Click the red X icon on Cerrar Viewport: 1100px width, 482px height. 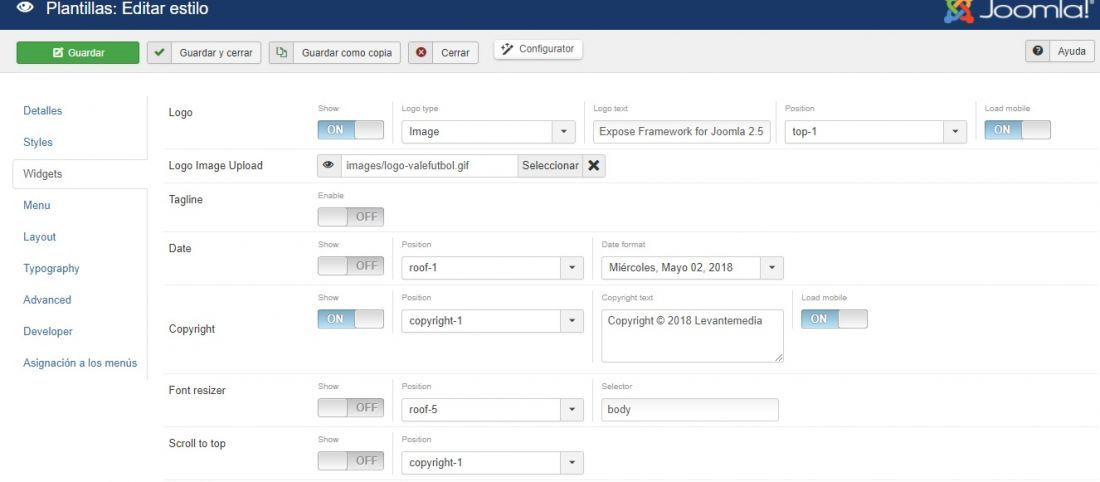pos(421,53)
